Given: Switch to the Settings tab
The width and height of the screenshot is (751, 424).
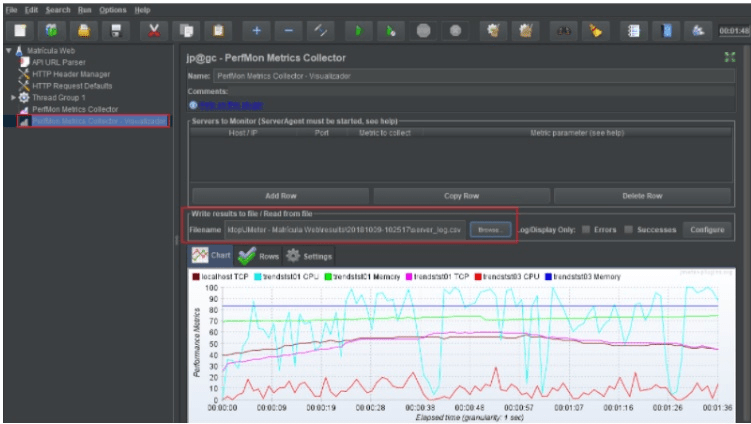Looking at the screenshot, I should coord(309,256).
